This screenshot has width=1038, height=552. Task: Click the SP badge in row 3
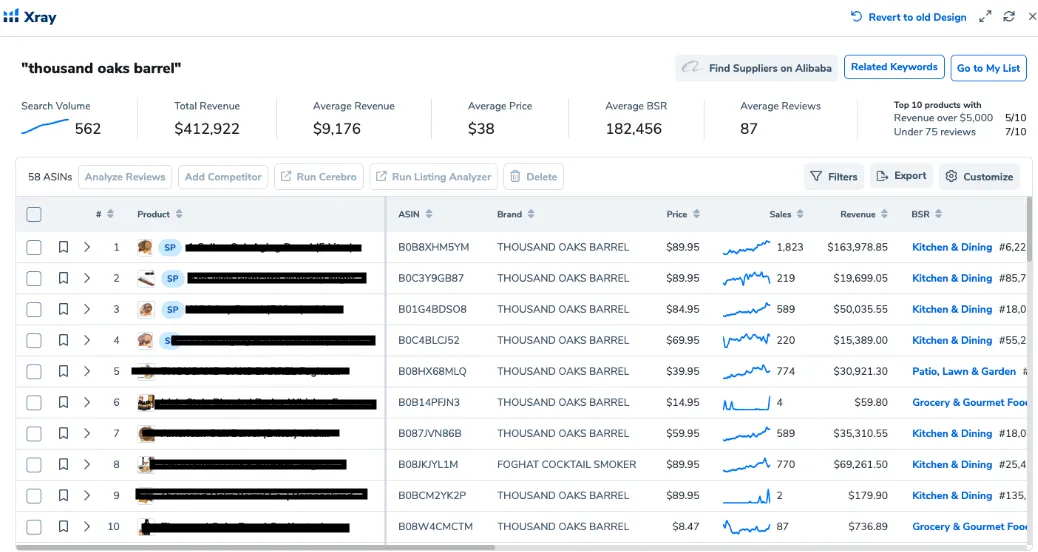tap(172, 310)
